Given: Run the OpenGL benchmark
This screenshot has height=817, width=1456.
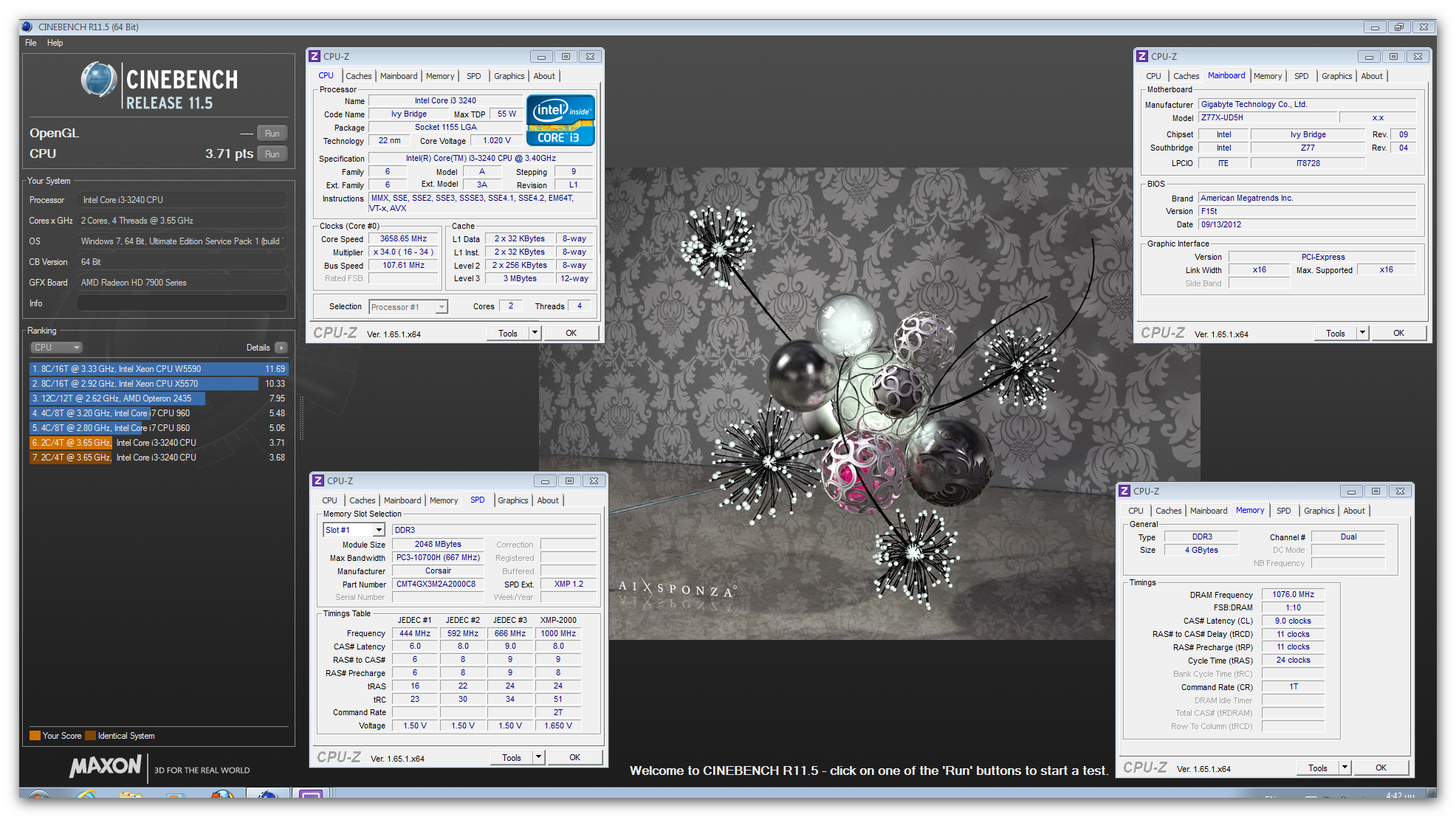Looking at the screenshot, I should [272, 134].
